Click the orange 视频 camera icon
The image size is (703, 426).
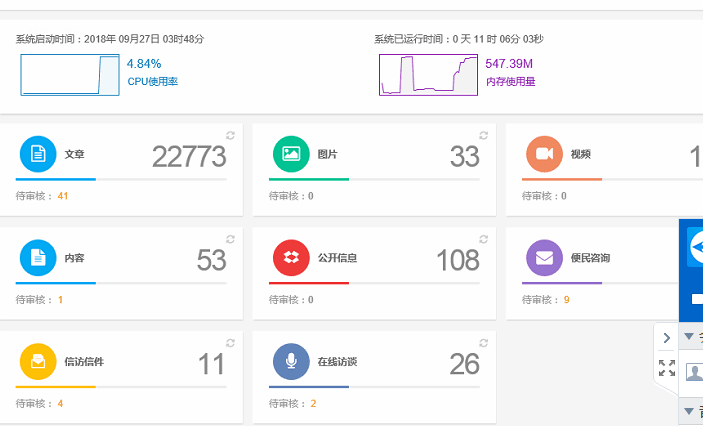[544, 154]
